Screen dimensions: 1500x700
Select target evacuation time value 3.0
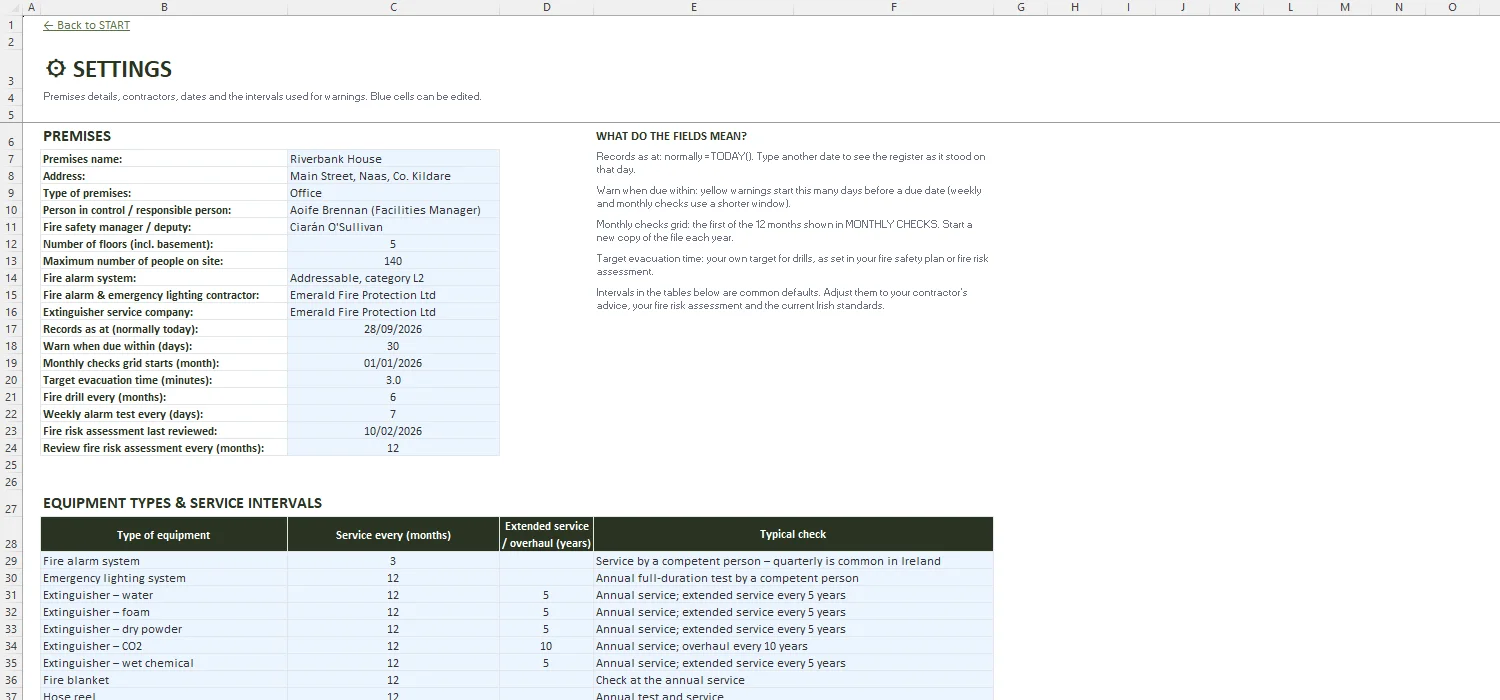pyautogui.click(x=393, y=380)
